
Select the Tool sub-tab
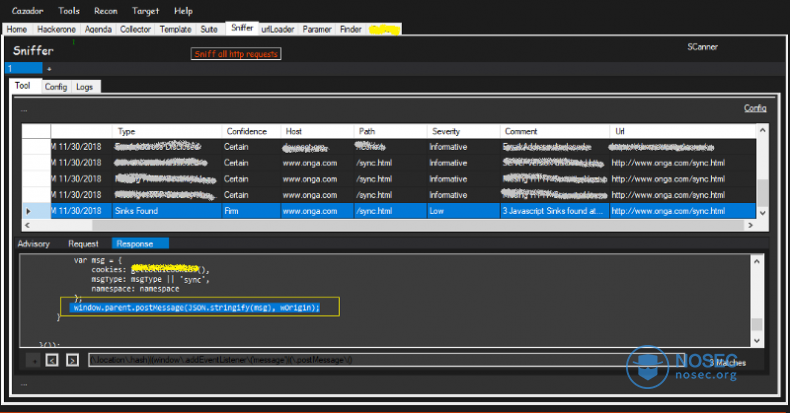(23, 86)
